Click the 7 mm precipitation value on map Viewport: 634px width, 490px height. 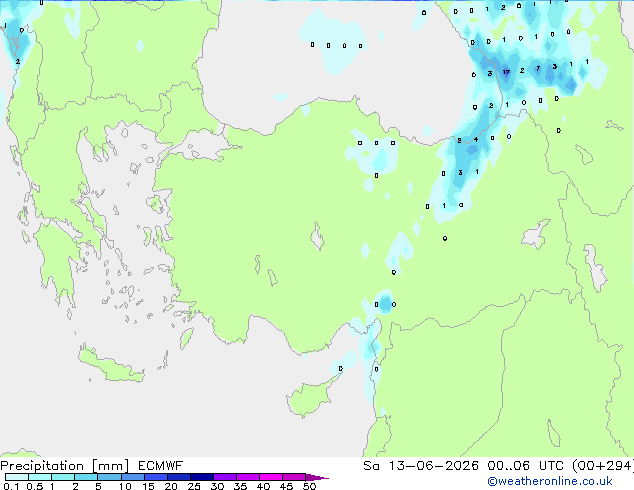pyautogui.click(x=538, y=68)
